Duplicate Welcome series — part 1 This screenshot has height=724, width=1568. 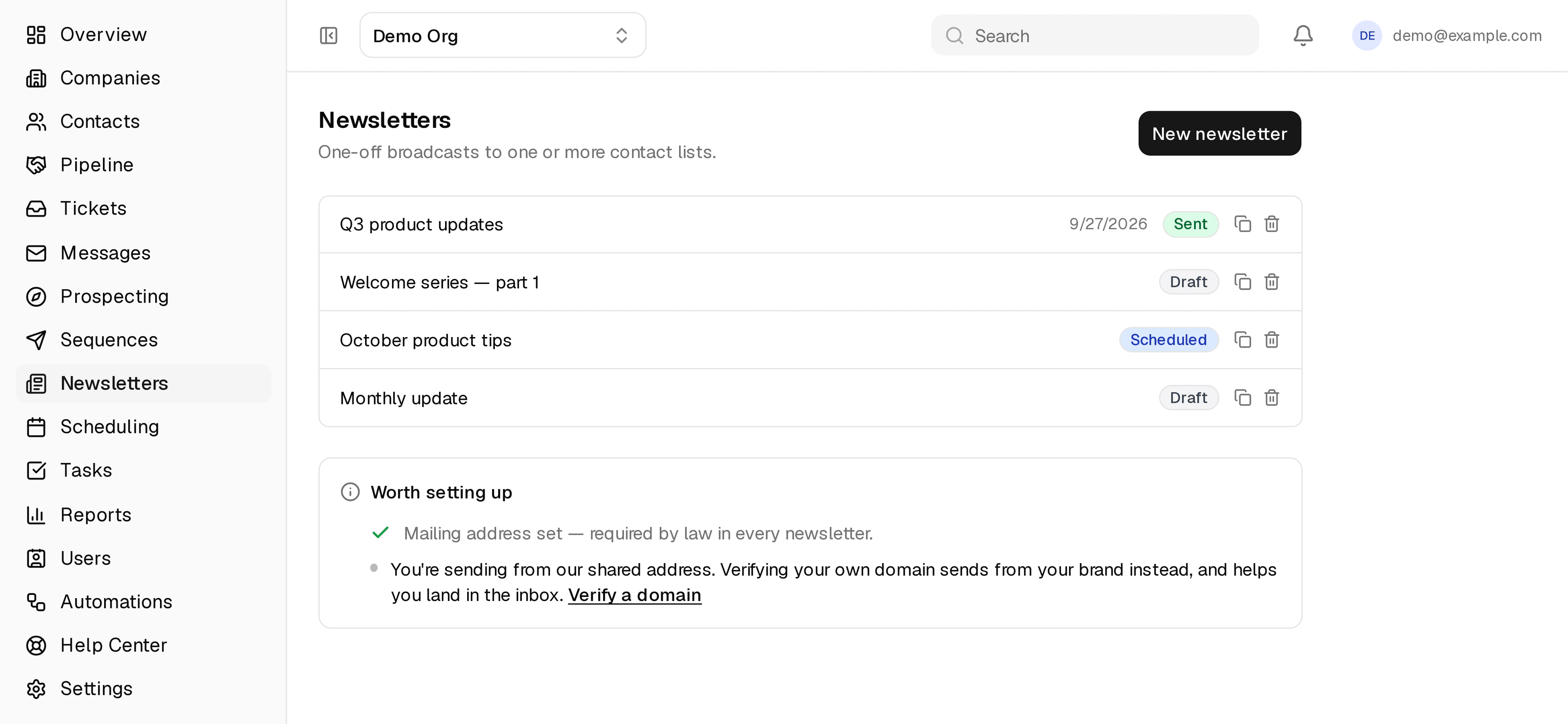point(1242,282)
